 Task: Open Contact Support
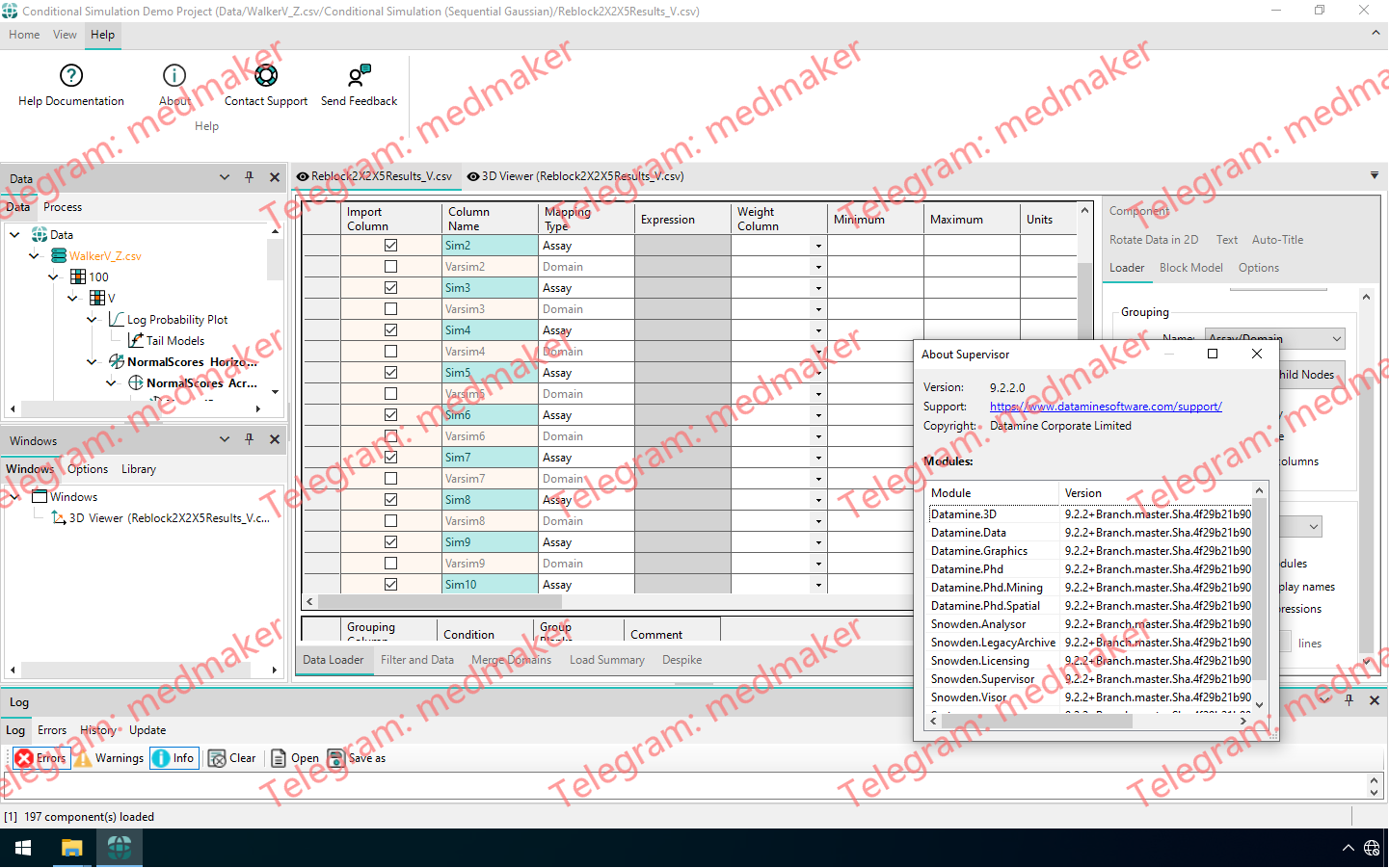coord(265,84)
